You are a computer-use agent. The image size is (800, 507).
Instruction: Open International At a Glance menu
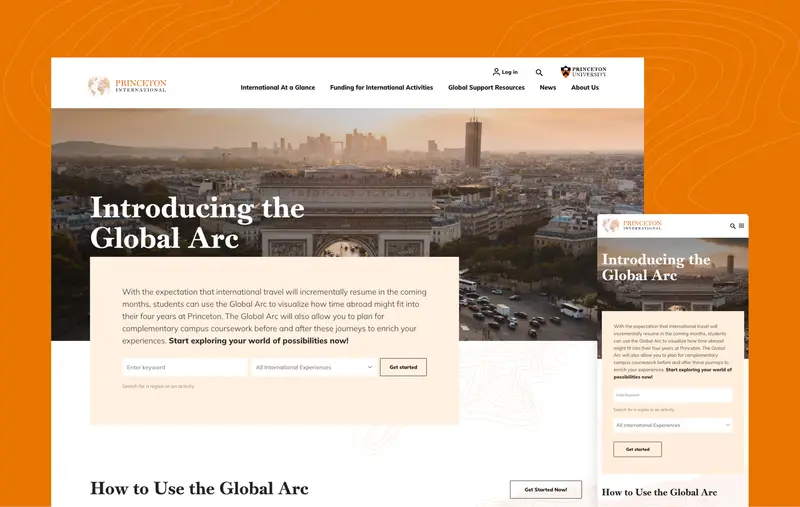278,88
